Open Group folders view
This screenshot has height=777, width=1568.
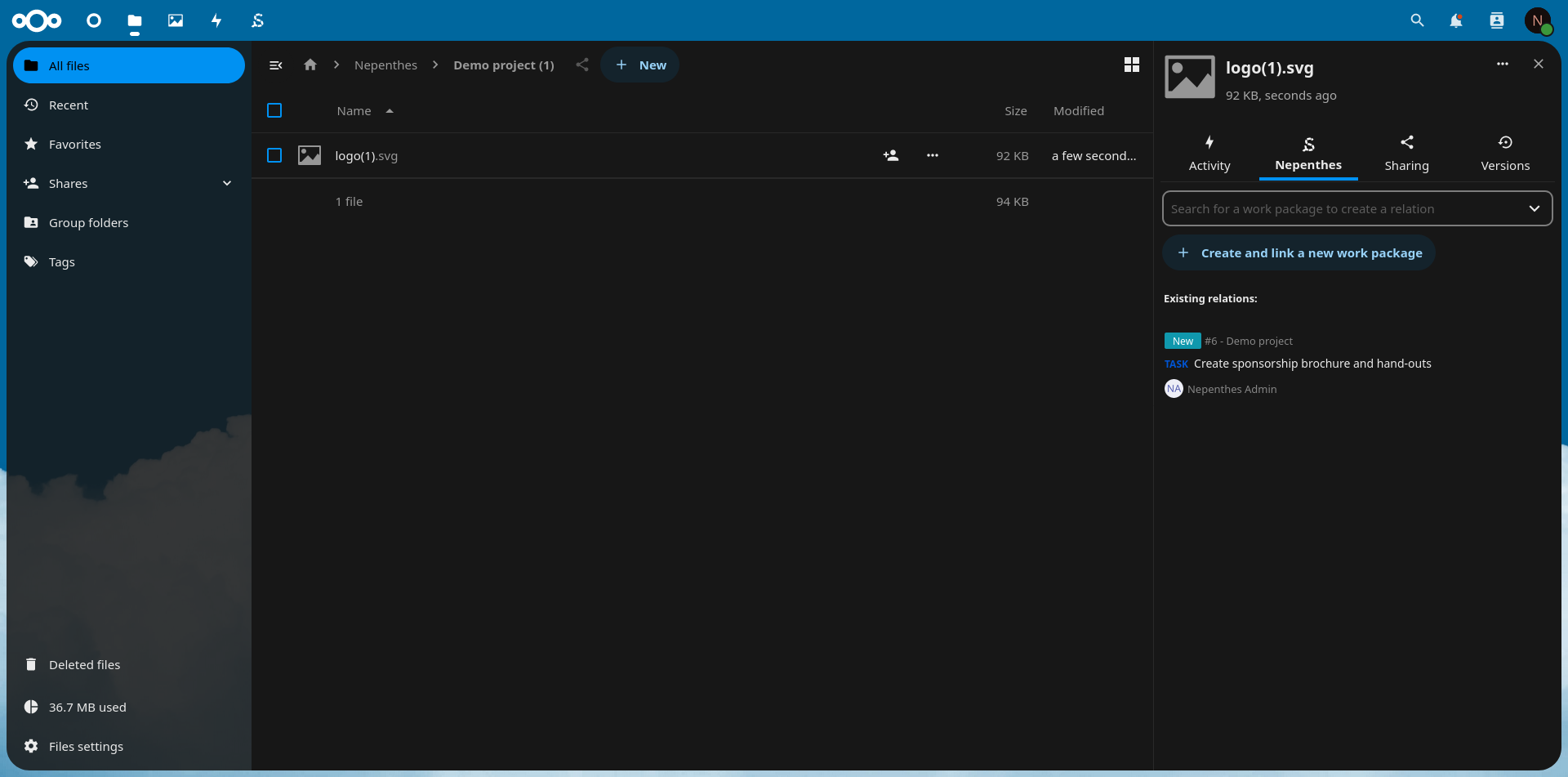(x=129, y=222)
